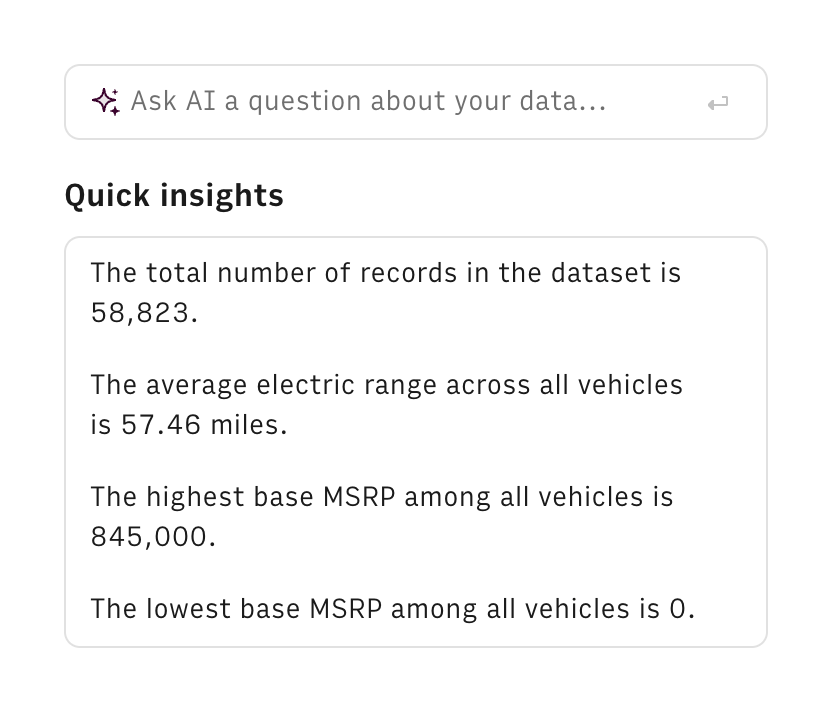Focus the Ask AI question field
The image size is (832, 712).
point(400,102)
